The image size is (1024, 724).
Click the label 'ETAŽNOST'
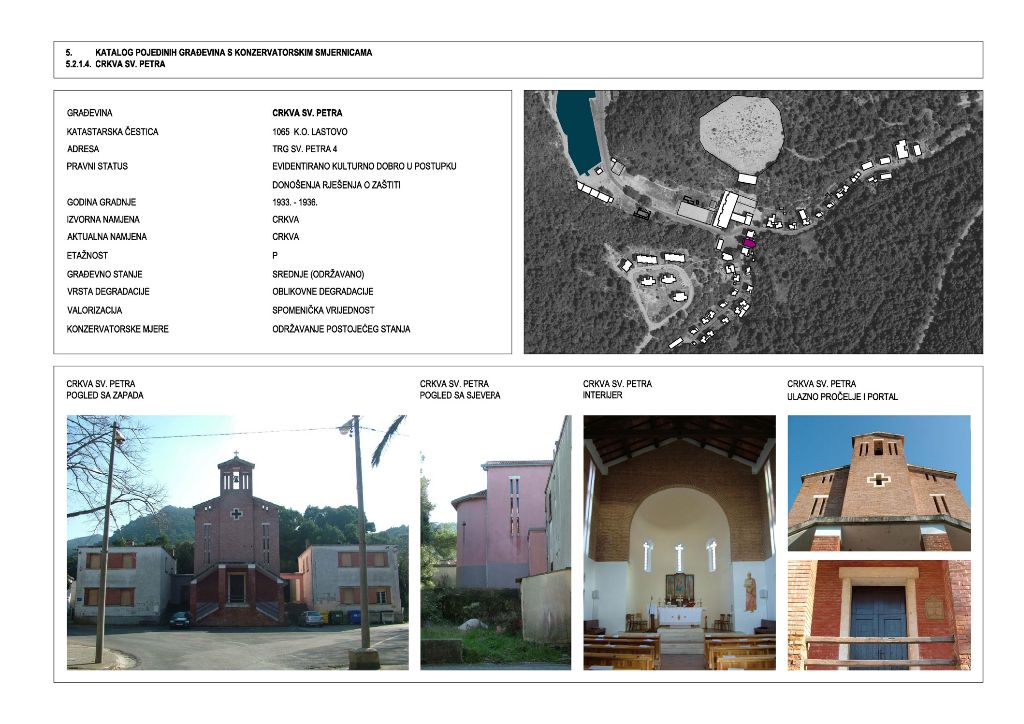coord(88,255)
